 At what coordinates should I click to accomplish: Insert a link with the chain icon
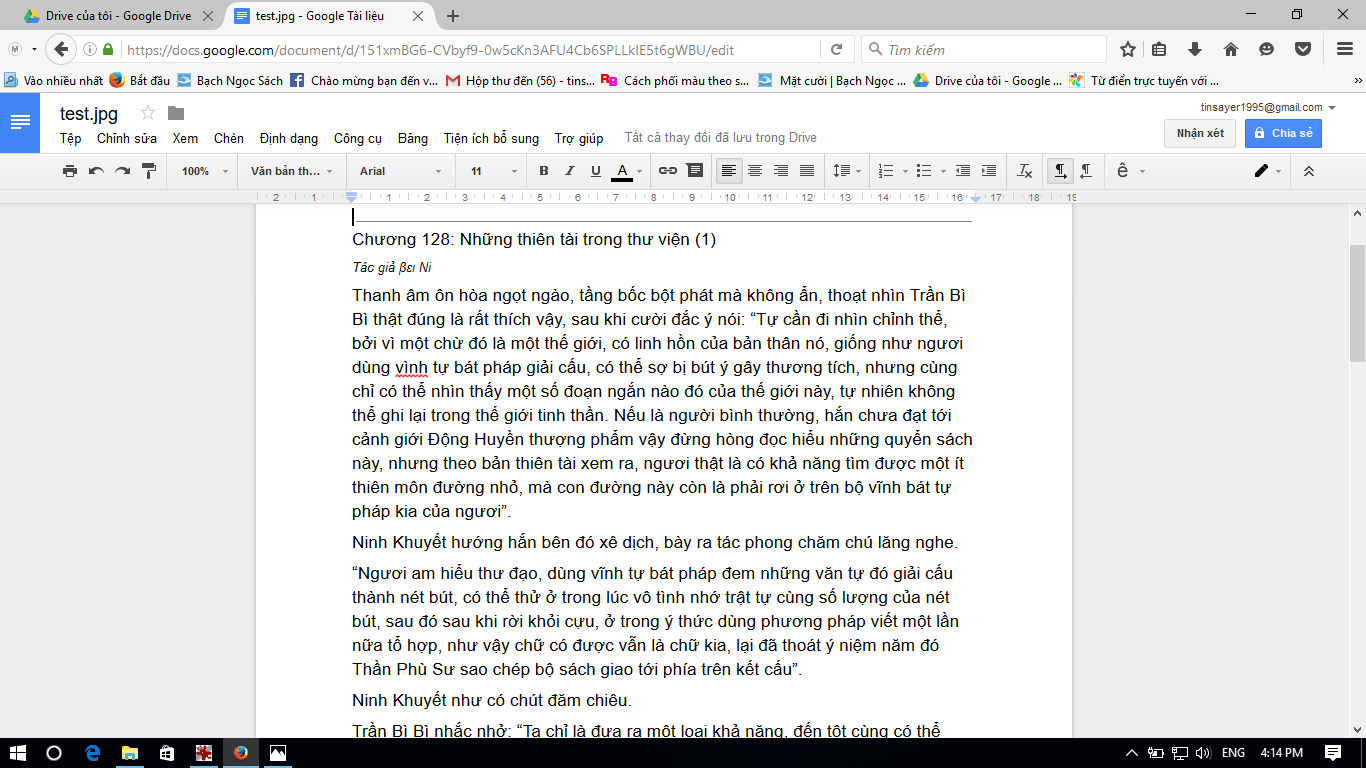coord(668,171)
